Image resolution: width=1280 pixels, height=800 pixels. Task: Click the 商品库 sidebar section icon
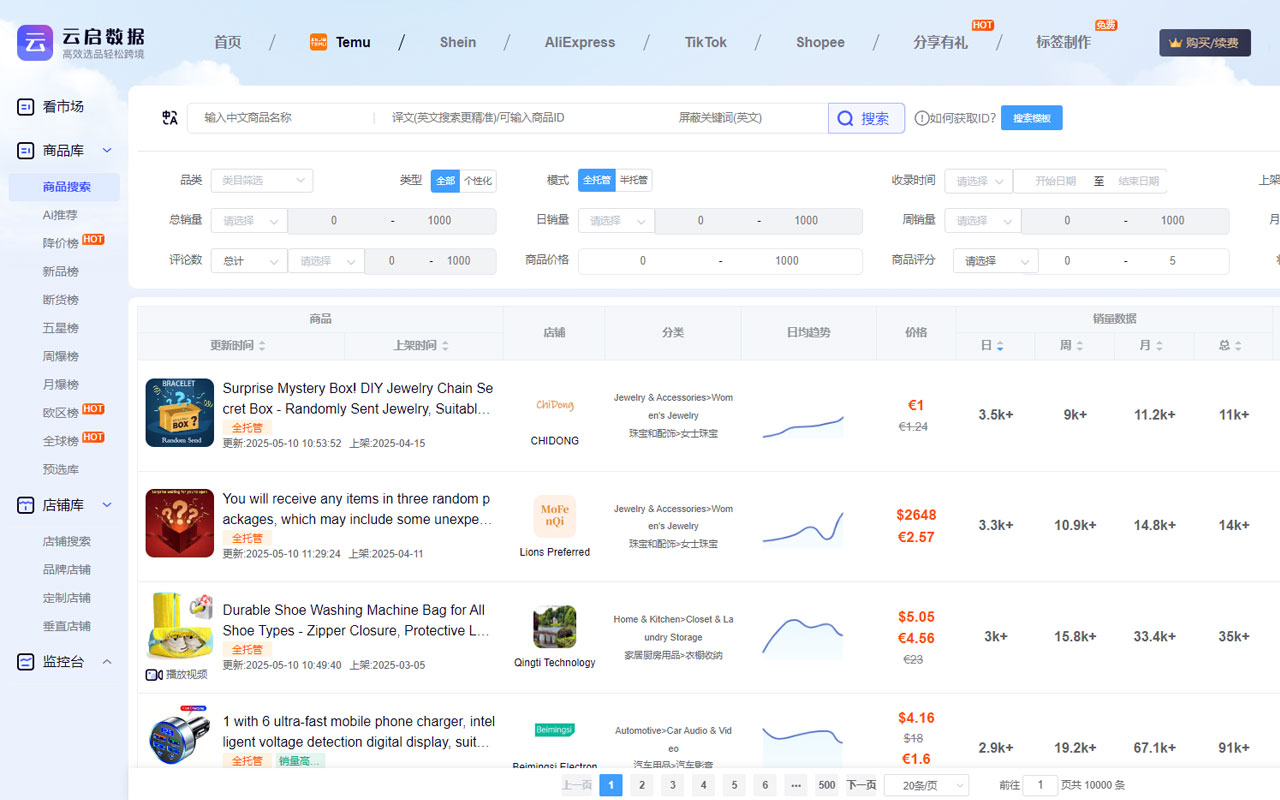[26, 151]
